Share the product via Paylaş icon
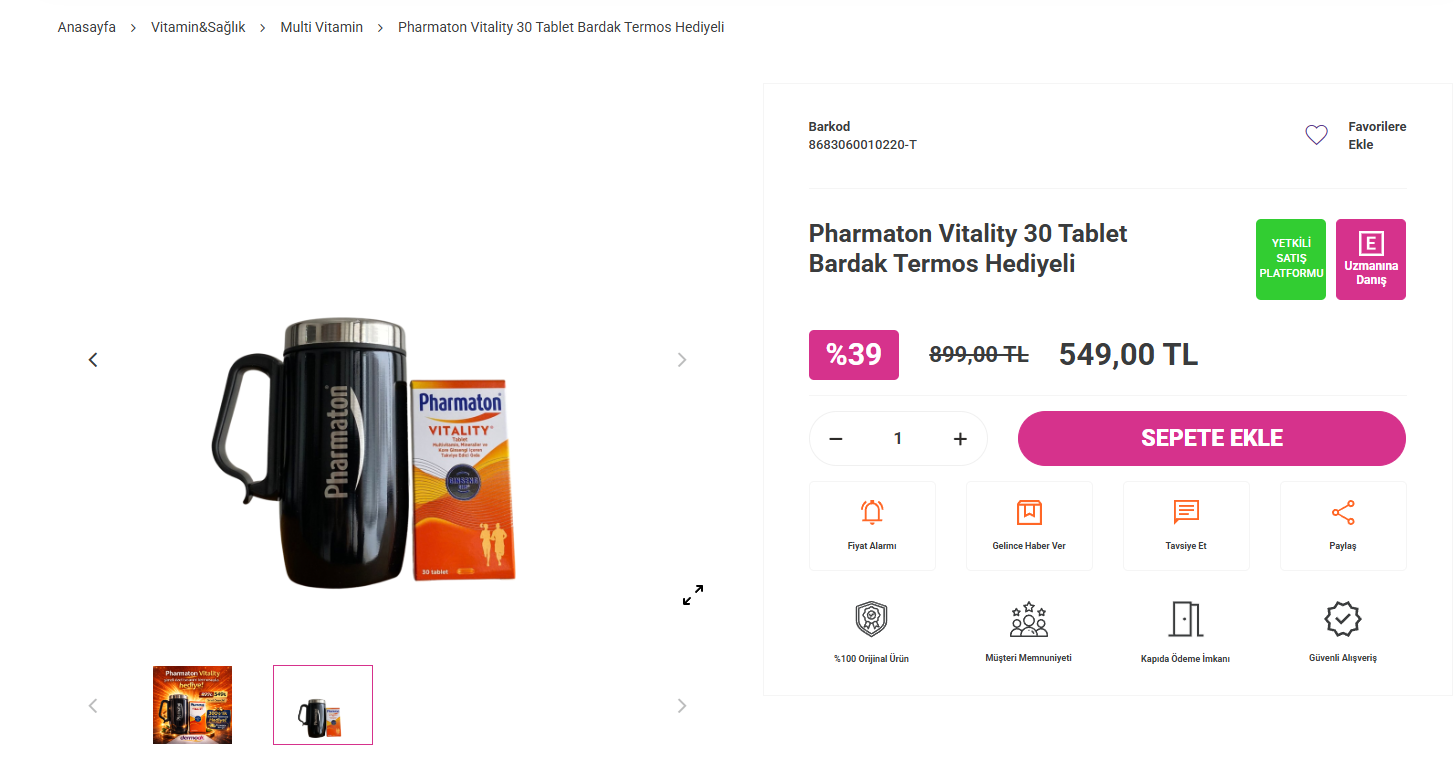This screenshot has height=765, width=1454. pos(1343,513)
